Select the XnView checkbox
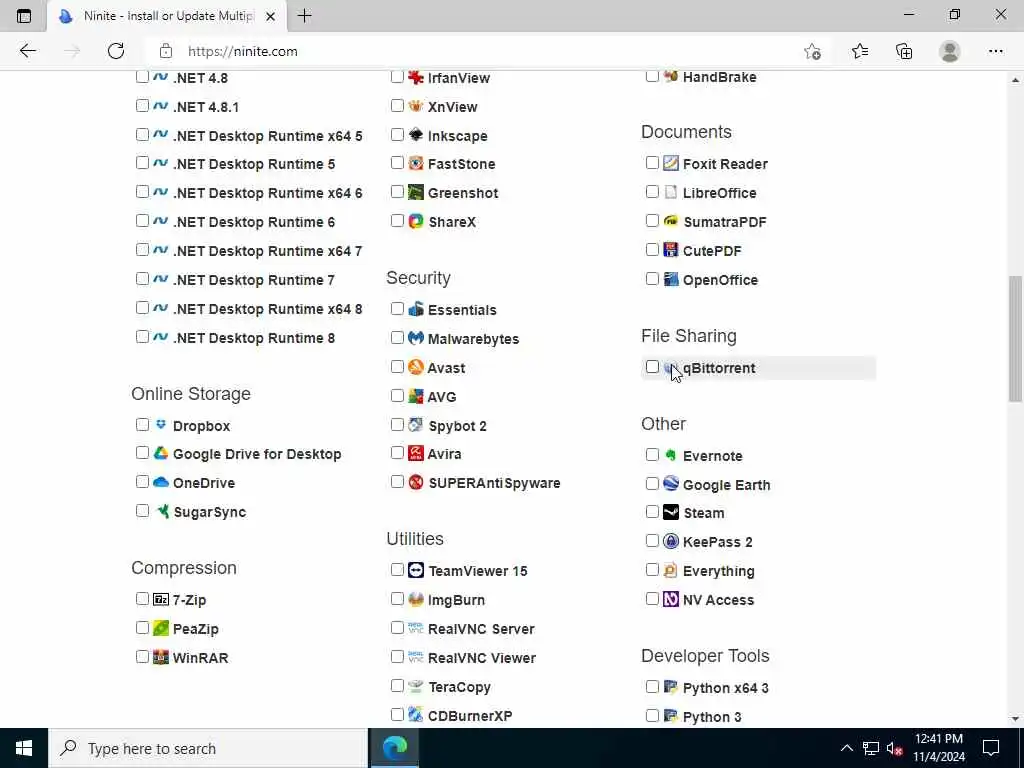Viewport: 1024px width, 768px height. point(397,105)
